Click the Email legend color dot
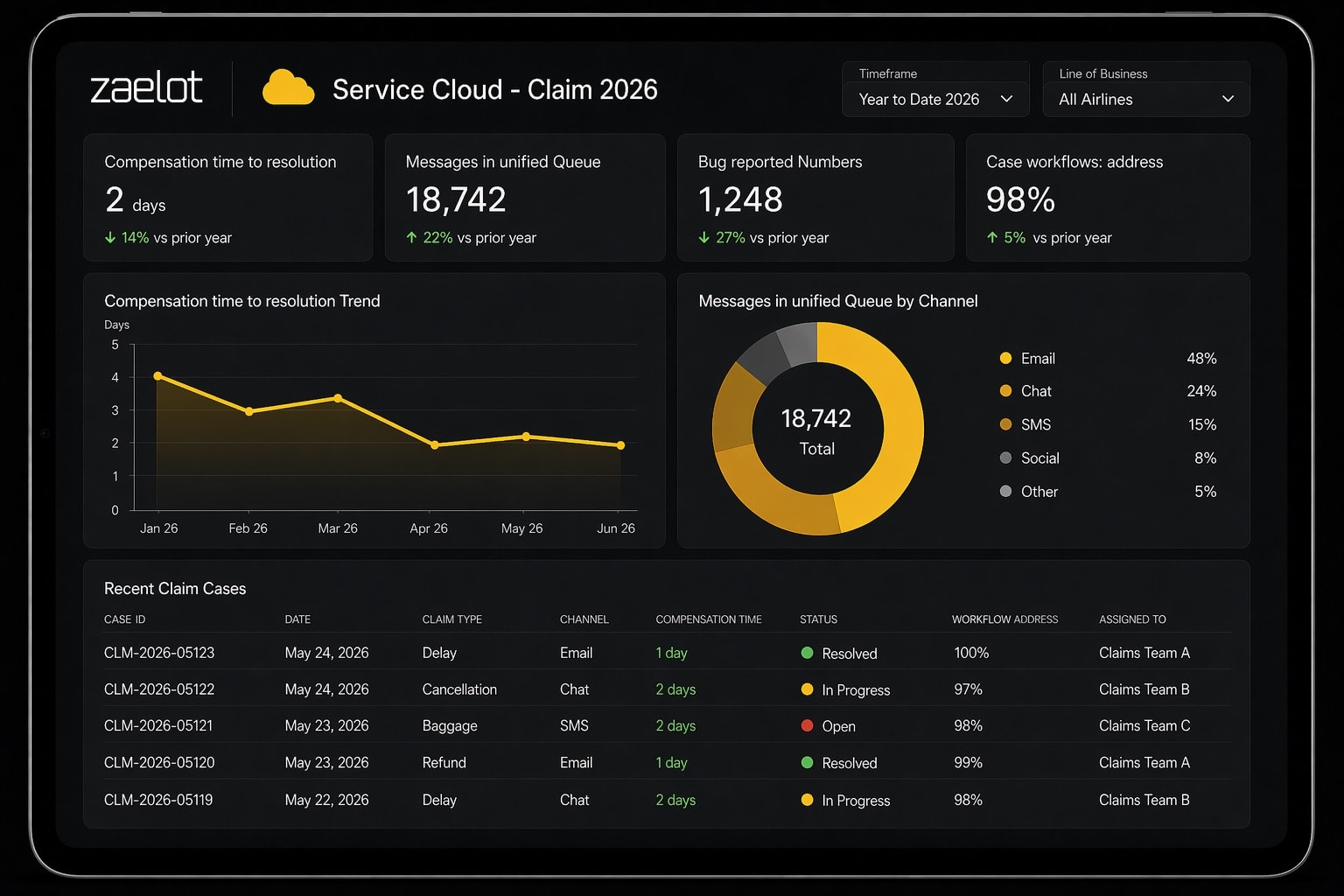Screen dimensions: 1344x896 click(x=1005, y=358)
